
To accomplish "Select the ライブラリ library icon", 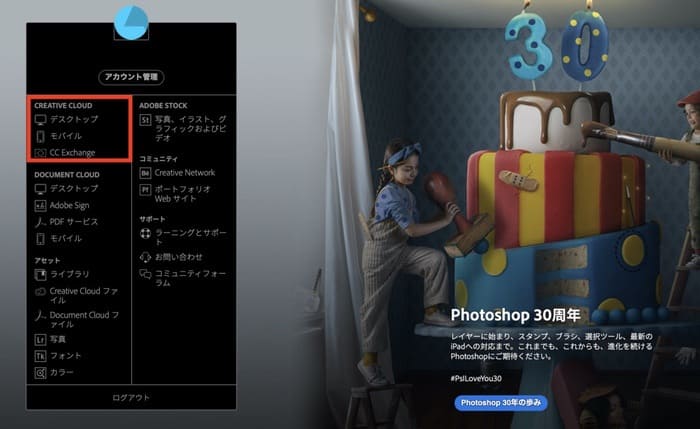I will [x=40, y=273].
